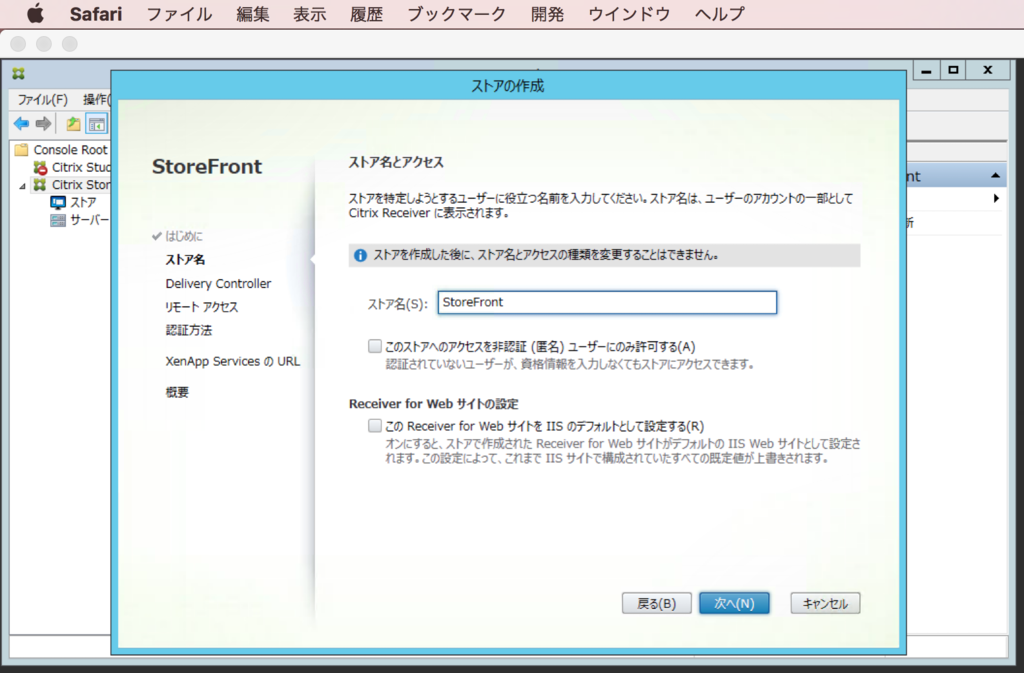Image resolution: width=1024 pixels, height=673 pixels.
Task: Open the ファイル menu in macOS bar
Action: 179,14
